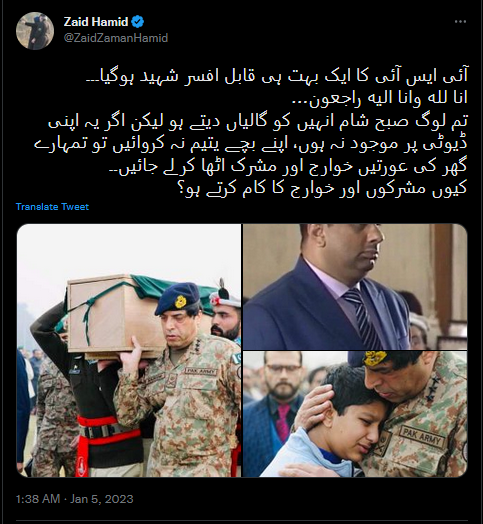Click the third line of the Urdu tweet
Viewport: 483px width, 524px height.
tap(258, 121)
